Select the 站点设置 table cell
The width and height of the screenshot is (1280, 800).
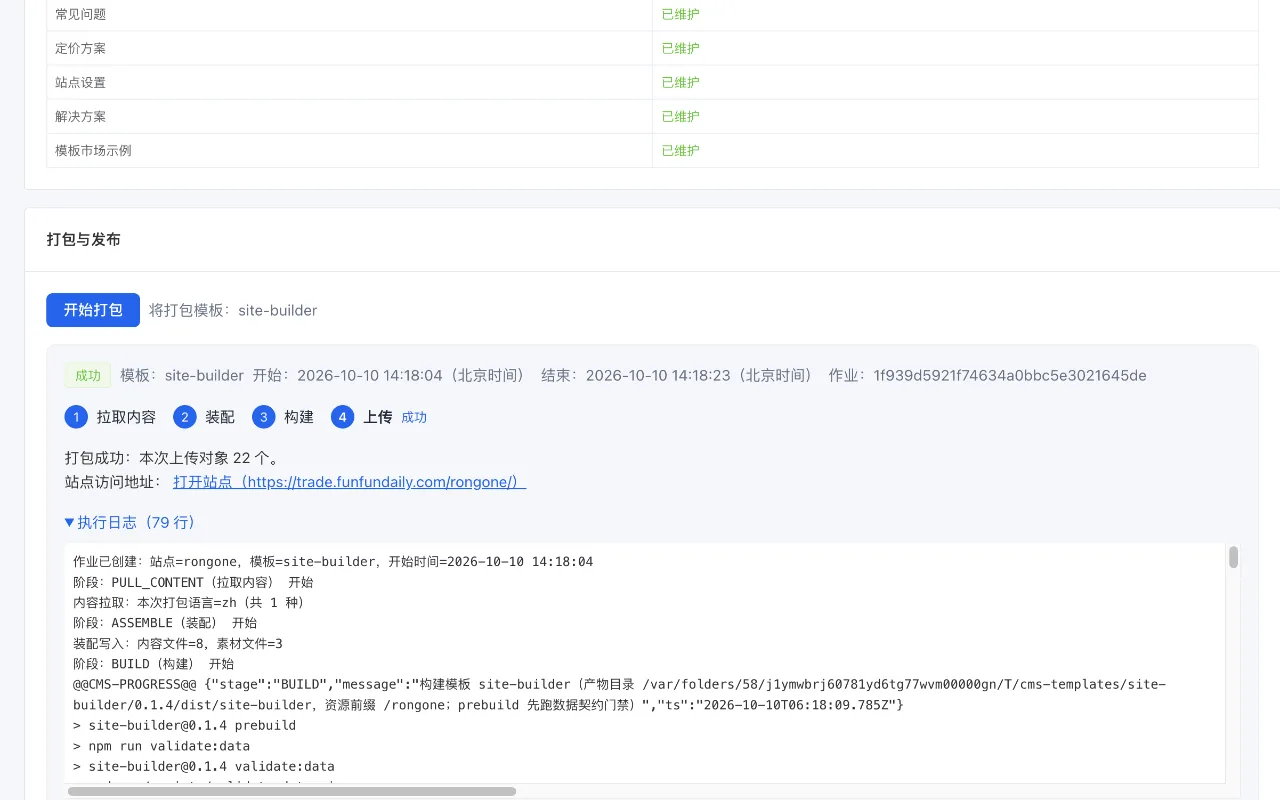tap(350, 82)
